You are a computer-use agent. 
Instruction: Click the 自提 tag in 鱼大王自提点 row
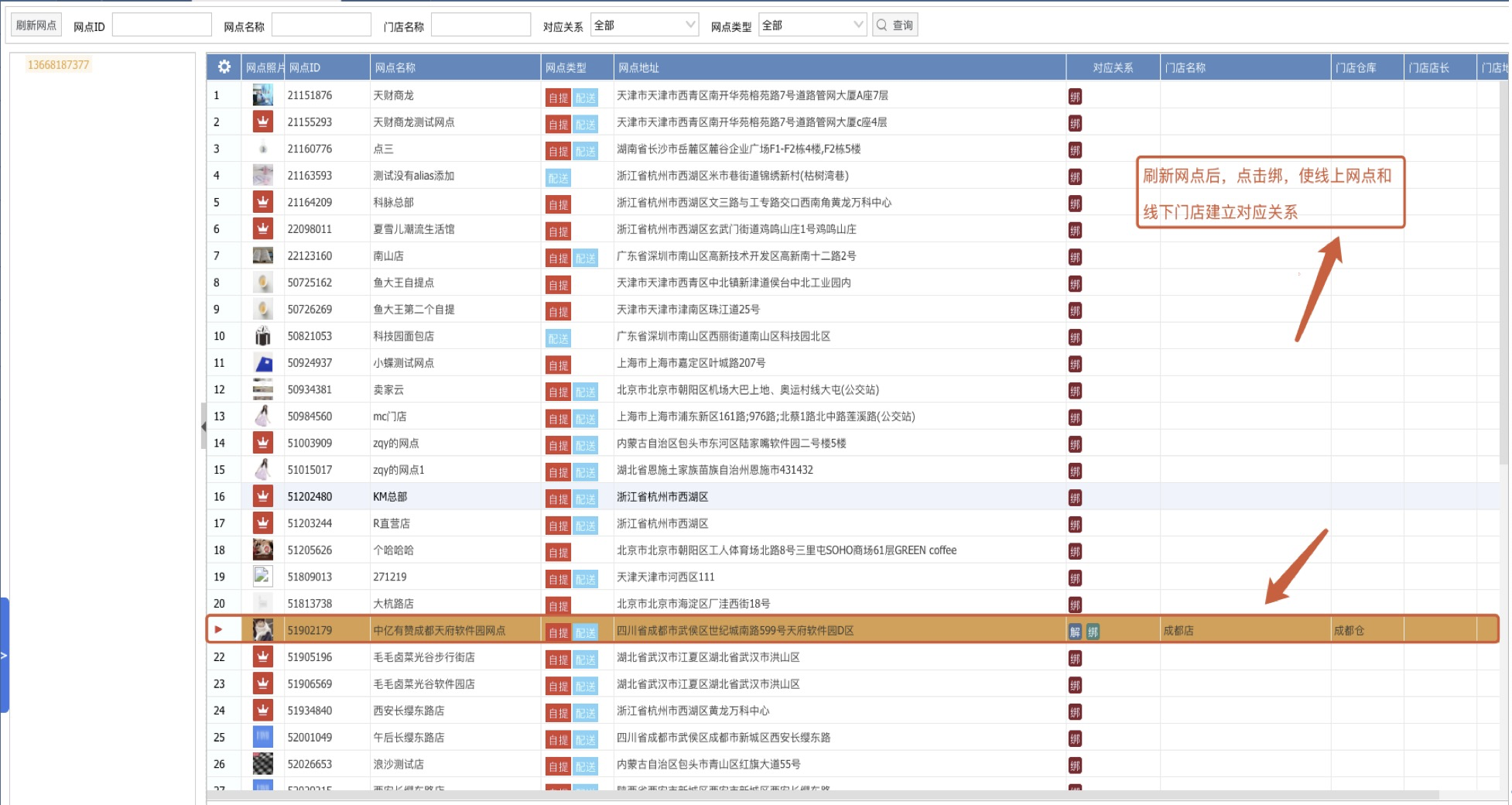(x=558, y=285)
